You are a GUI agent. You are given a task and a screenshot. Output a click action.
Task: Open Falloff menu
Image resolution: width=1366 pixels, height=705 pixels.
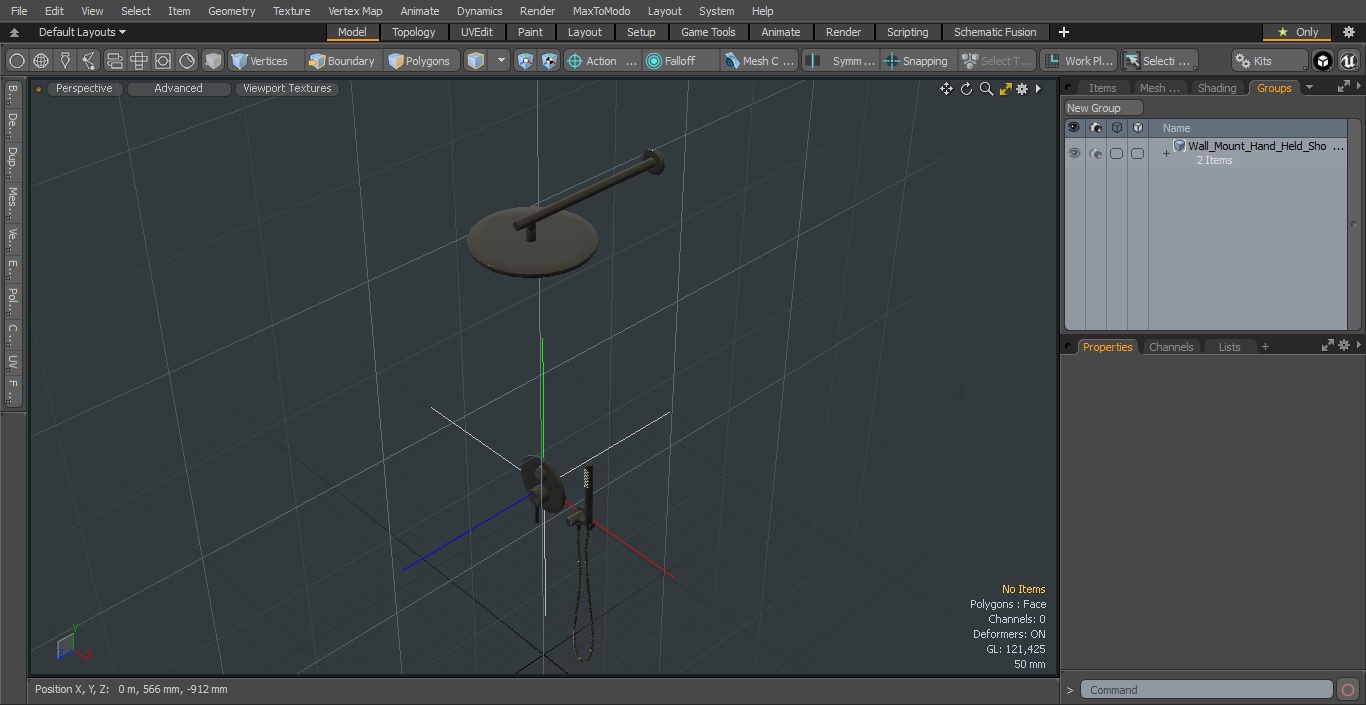coord(681,61)
